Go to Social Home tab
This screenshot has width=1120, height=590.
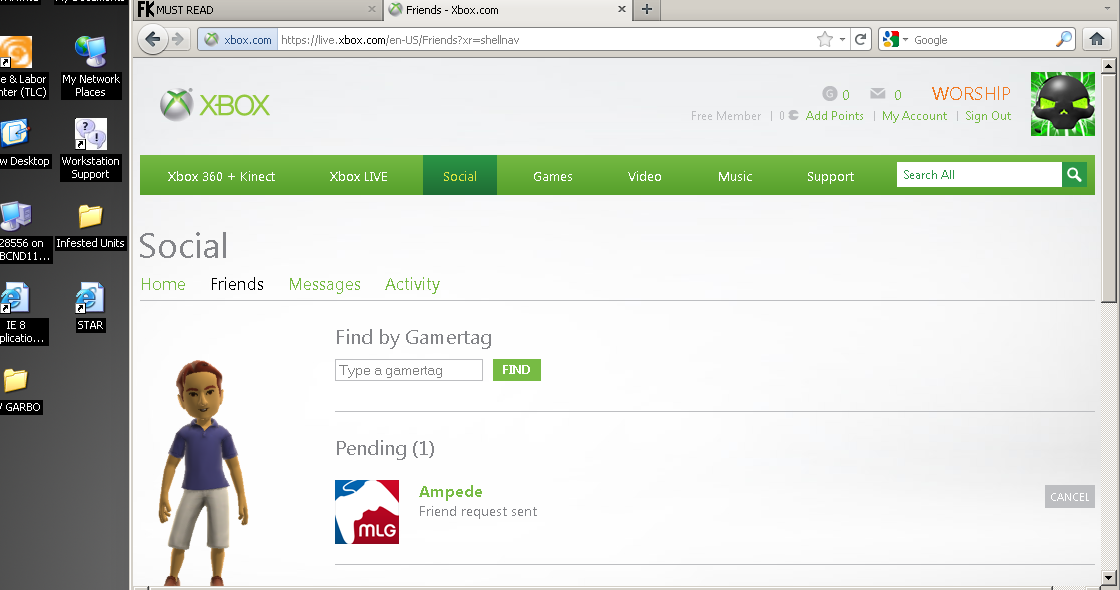[x=163, y=284]
